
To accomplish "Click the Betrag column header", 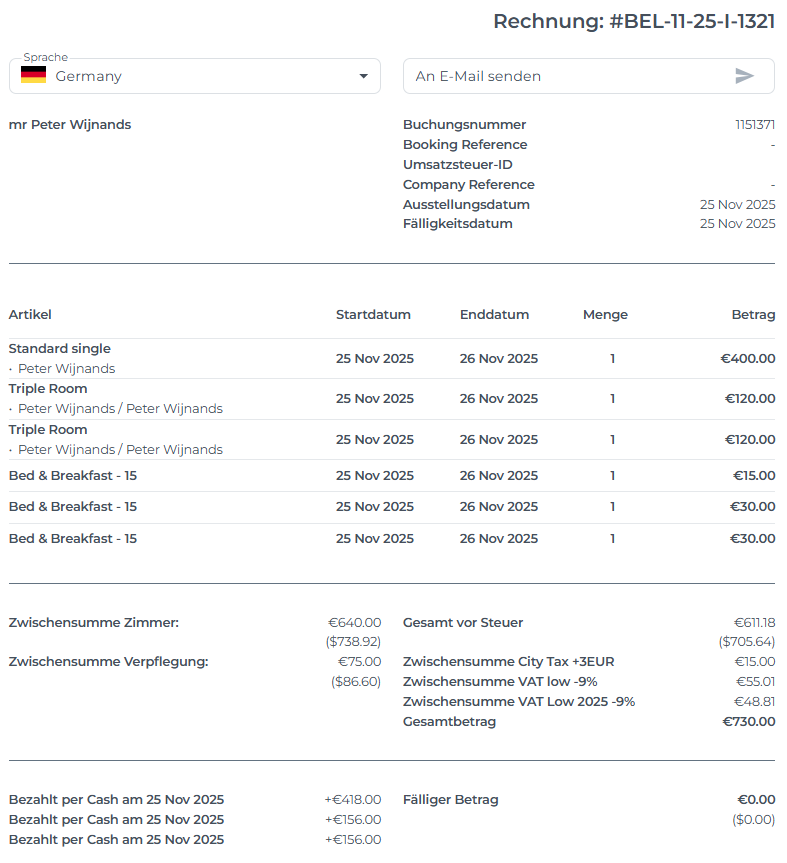I will coord(753,315).
